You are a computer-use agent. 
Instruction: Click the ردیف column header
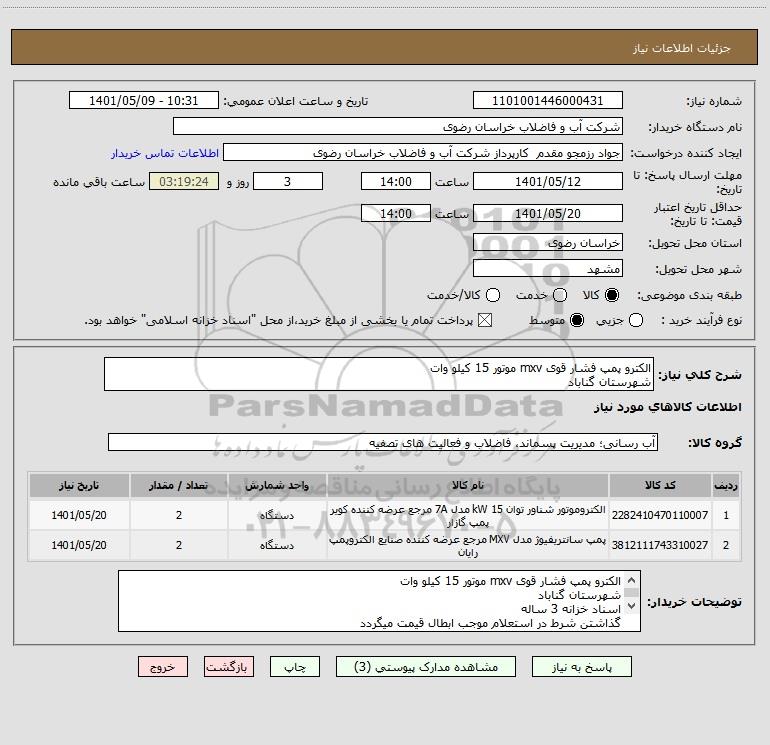[726, 485]
